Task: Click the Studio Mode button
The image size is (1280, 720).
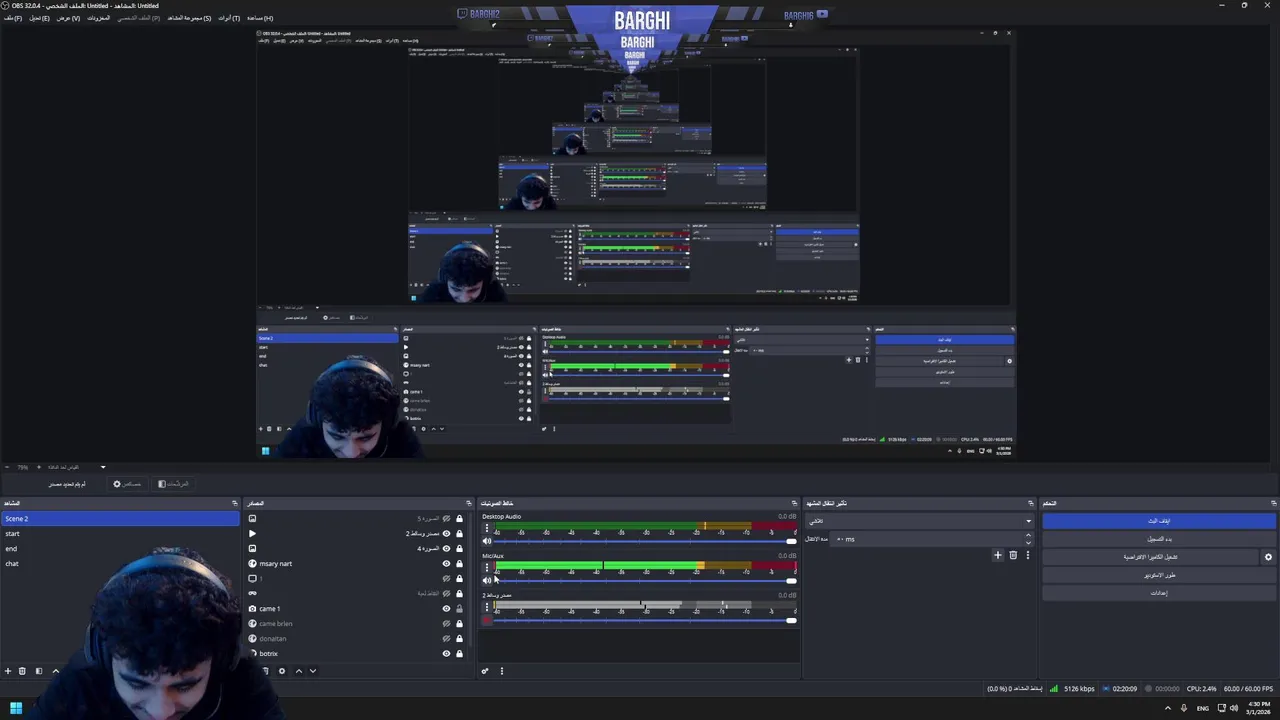Action: pos(1159,575)
